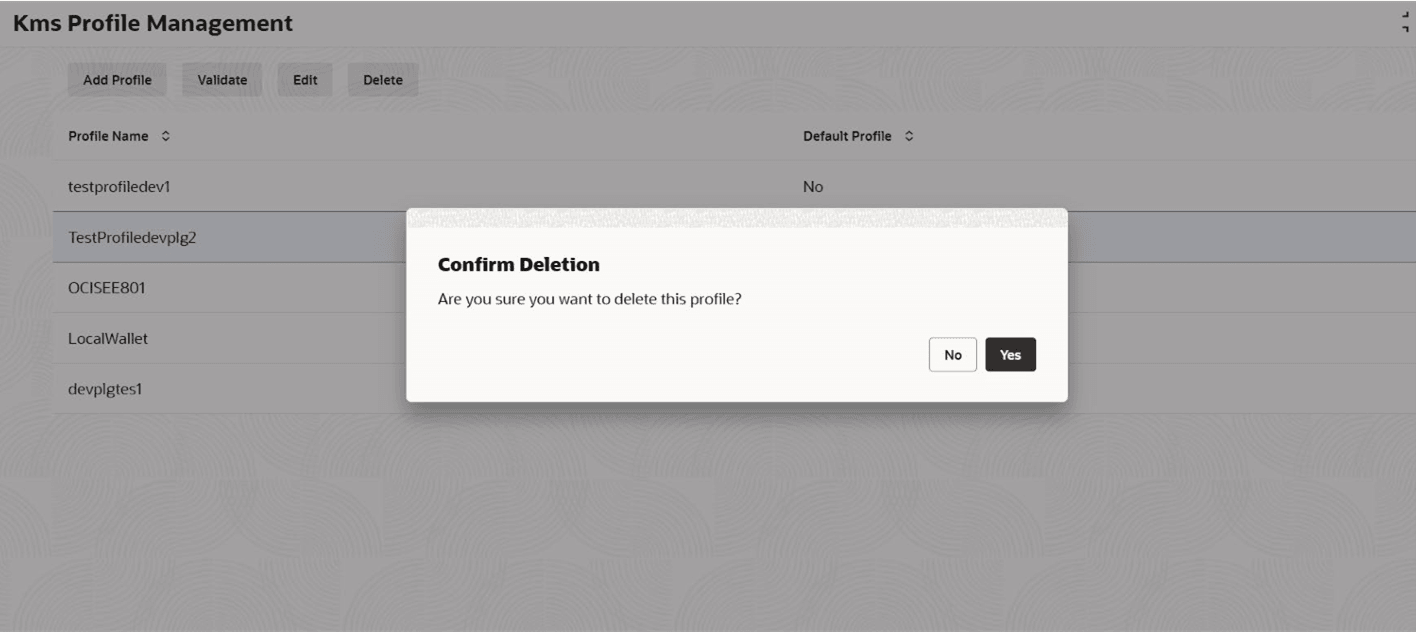1416x632 pixels.
Task: Click the Kms Profile Management heading
Action: (x=153, y=23)
